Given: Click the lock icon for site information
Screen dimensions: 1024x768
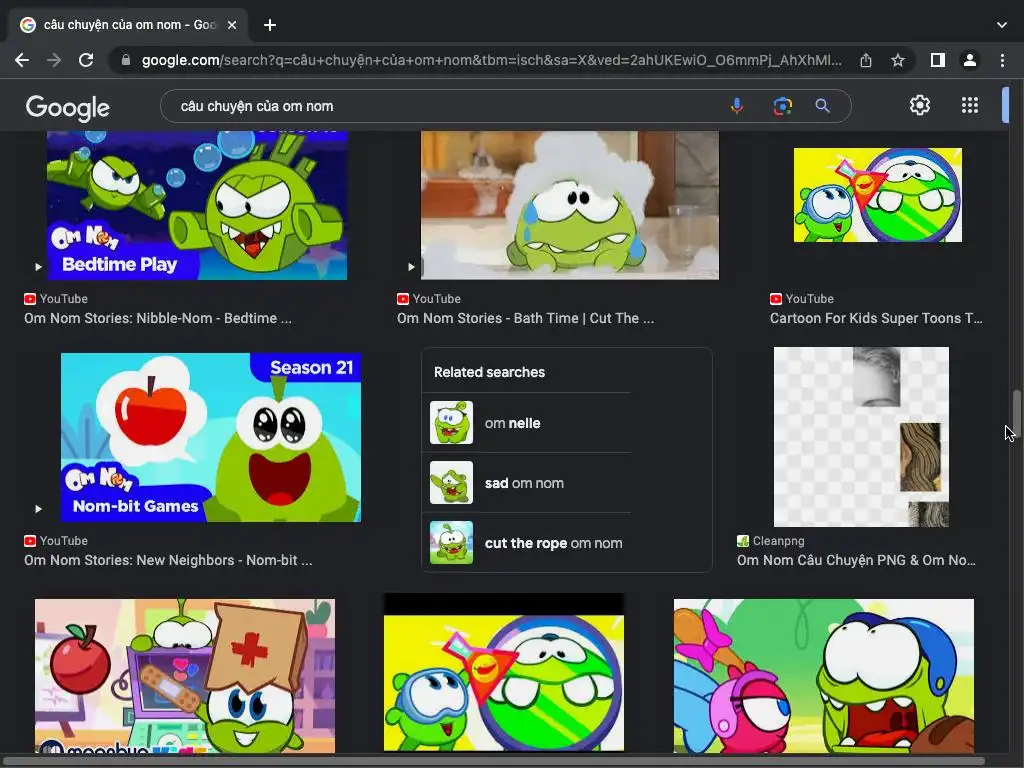Looking at the screenshot, I should [x=126, y=60].
